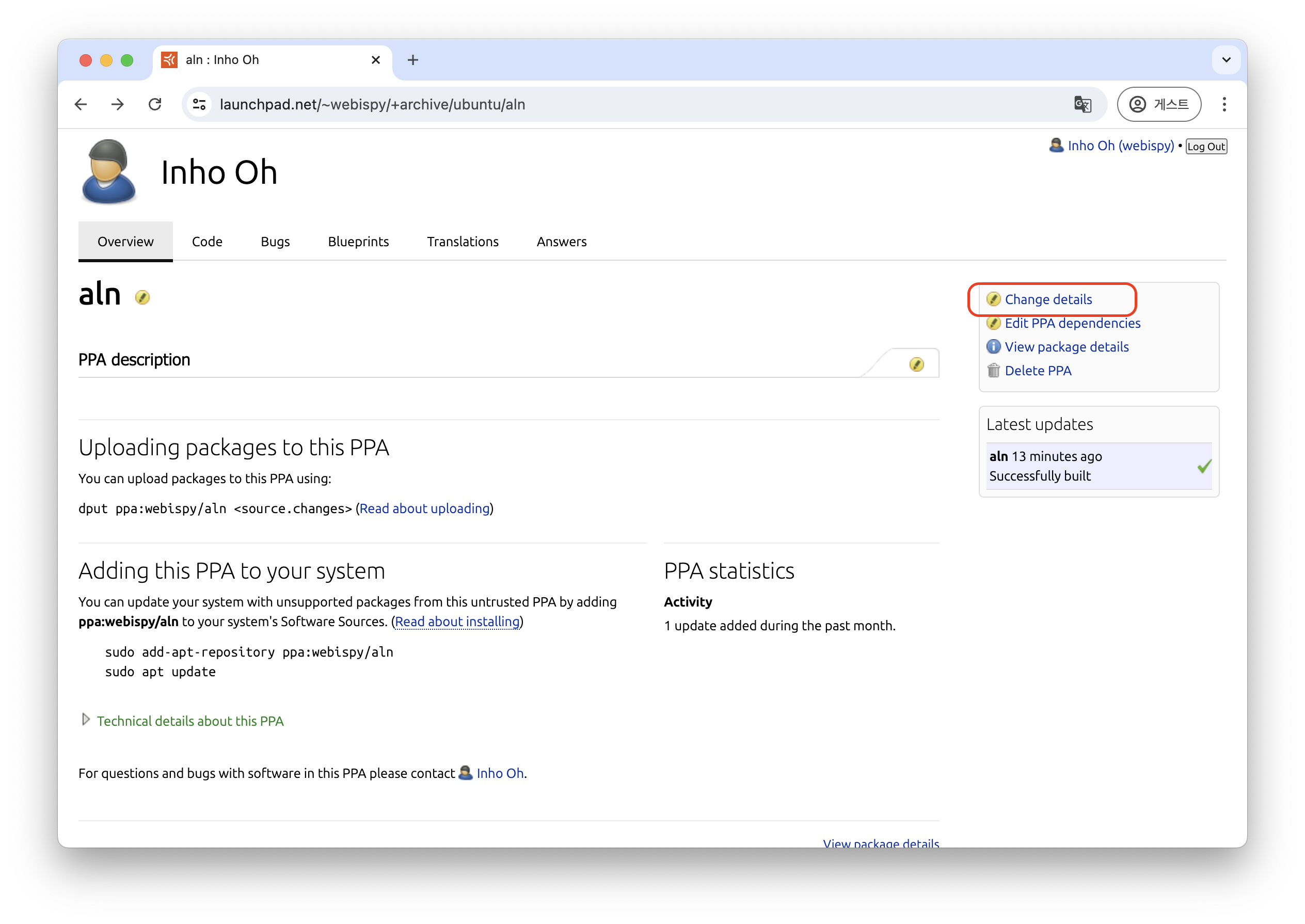Open the browser three-dot menu
The image size is (1305, 924).
pos(1223,104)
